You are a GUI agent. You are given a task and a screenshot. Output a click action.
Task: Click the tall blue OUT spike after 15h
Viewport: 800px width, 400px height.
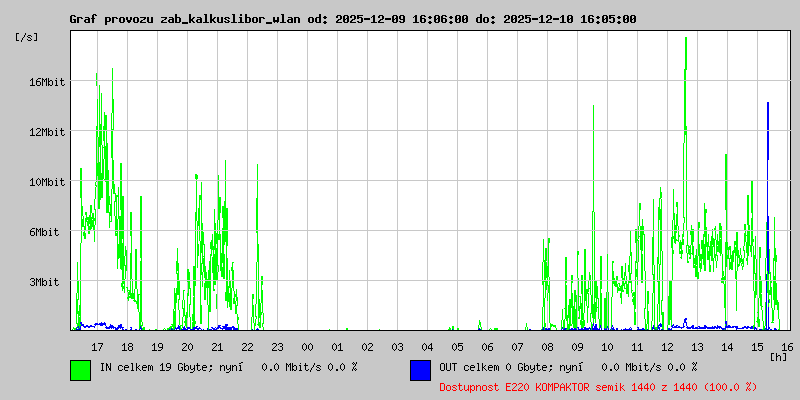(768, 214)
